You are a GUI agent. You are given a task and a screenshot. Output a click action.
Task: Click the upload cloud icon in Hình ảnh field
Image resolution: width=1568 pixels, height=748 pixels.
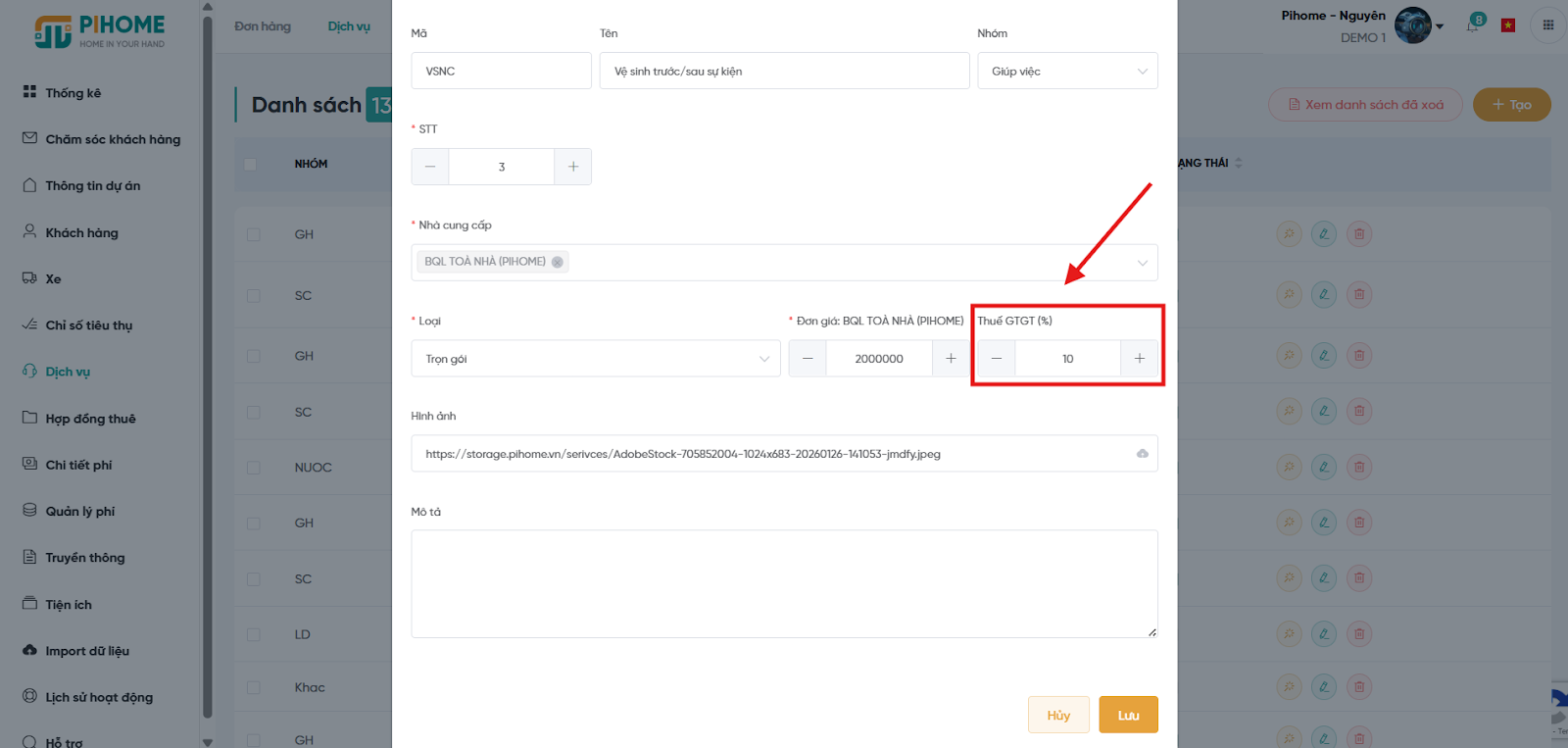tap(1142, 454)
